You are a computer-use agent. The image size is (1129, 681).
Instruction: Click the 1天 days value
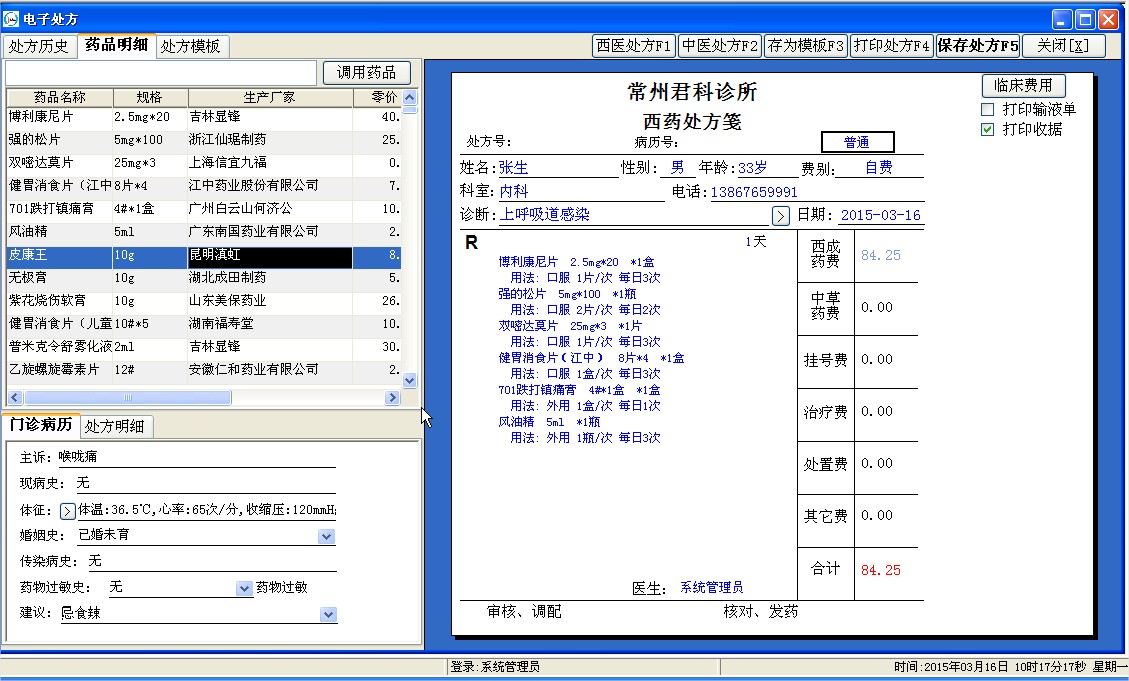coord(755,242)
